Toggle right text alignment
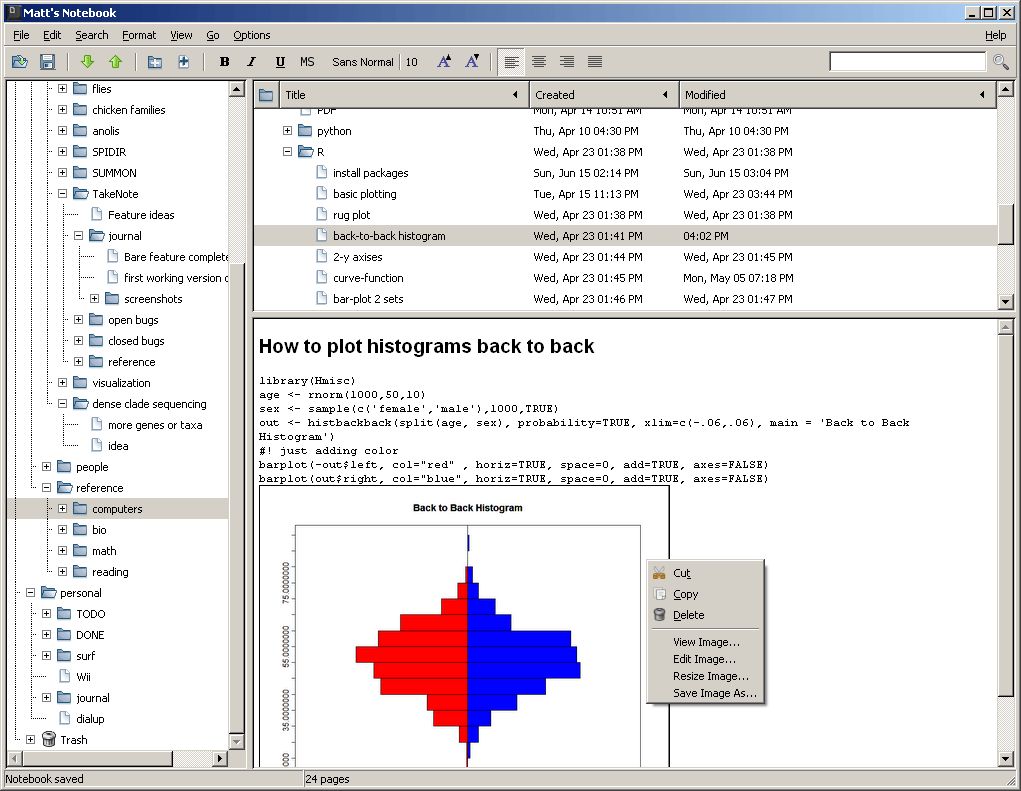 click(x=567, y=61)
